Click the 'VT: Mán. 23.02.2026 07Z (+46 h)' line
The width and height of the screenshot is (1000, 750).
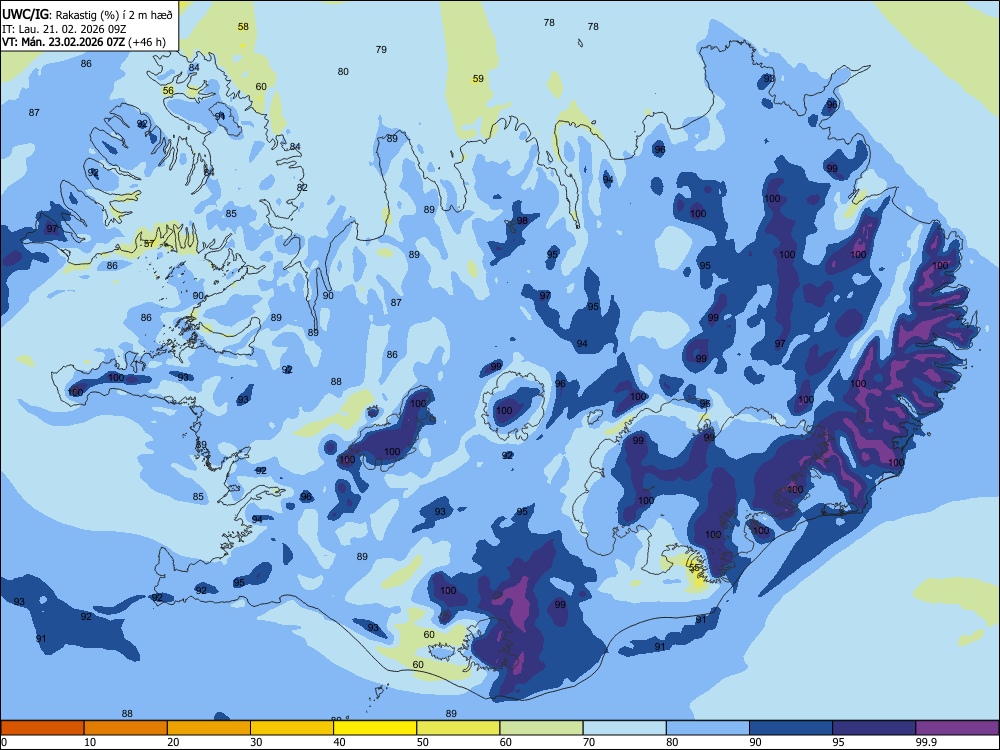coord(84,42)
